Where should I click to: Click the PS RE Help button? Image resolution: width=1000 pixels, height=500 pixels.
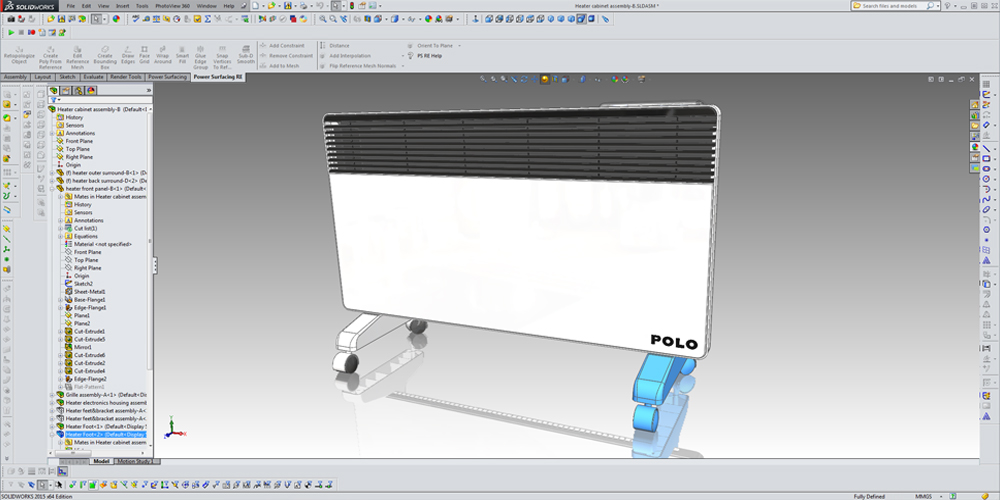(425, 56)
